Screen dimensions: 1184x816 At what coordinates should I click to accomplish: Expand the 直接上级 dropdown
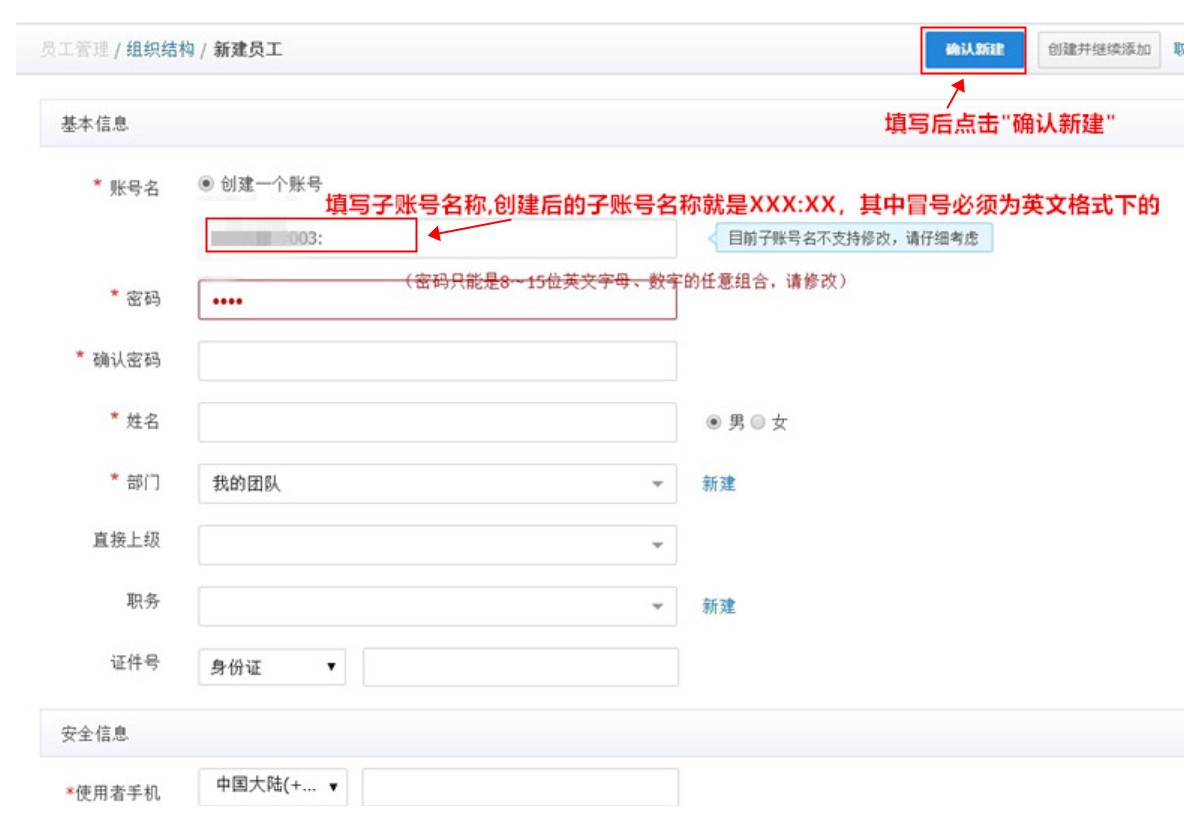(440, 545)
